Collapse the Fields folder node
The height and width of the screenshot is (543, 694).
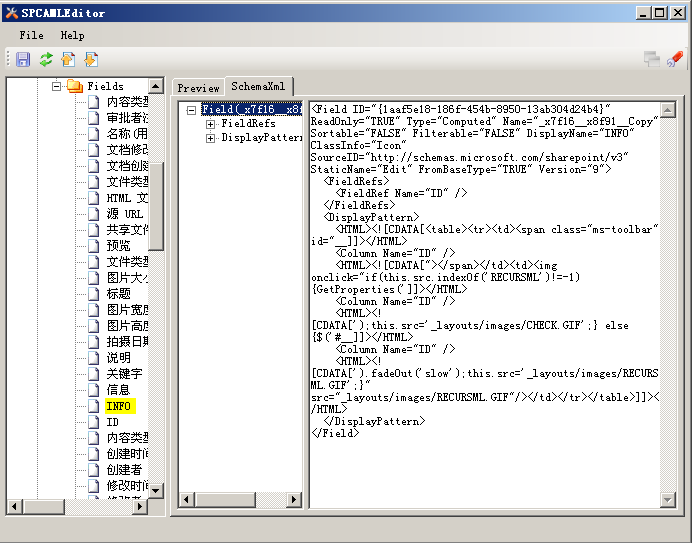point(56,86)
